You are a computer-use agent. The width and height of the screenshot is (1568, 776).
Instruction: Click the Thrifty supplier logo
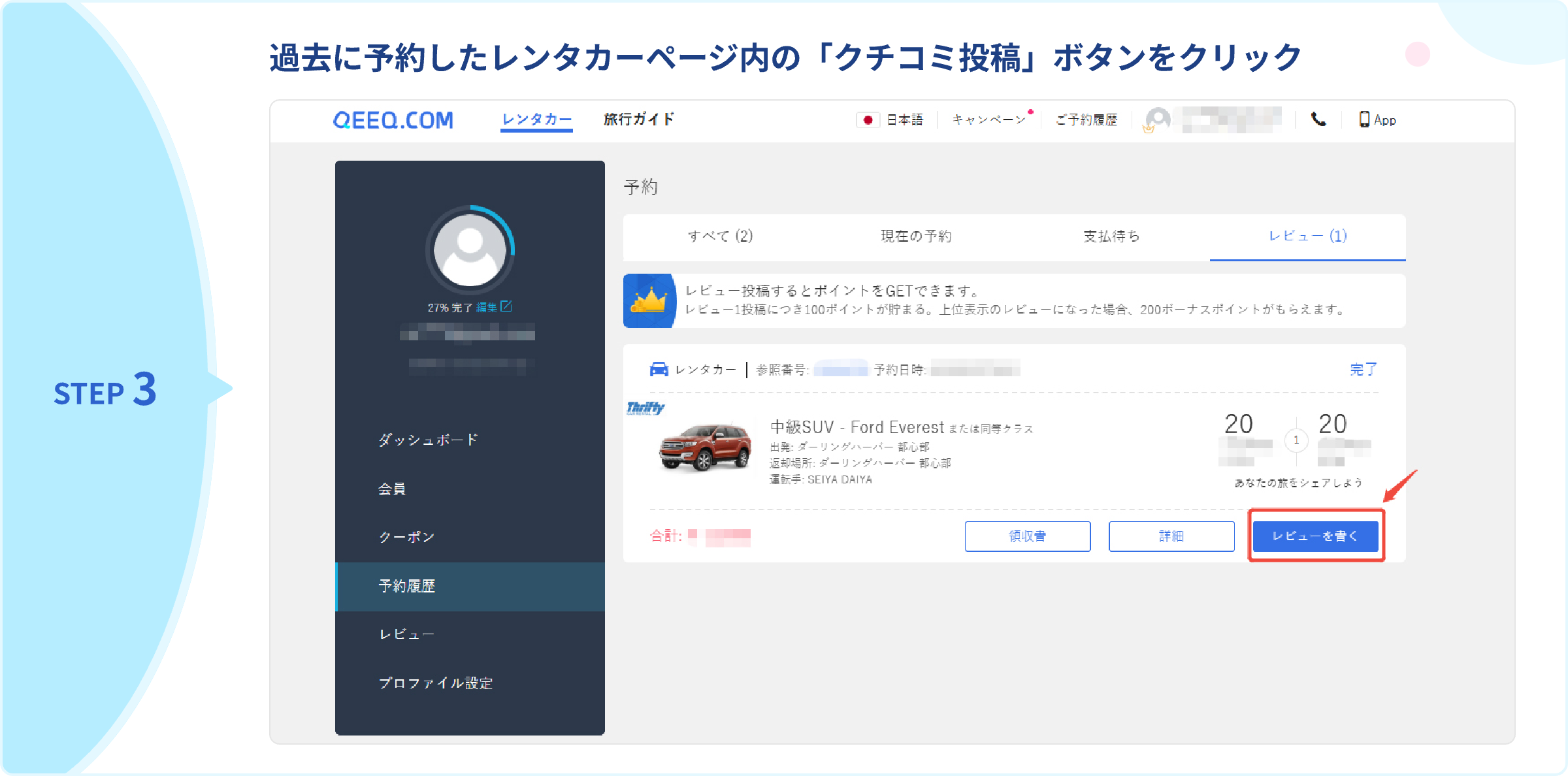(x=645, y=408)
